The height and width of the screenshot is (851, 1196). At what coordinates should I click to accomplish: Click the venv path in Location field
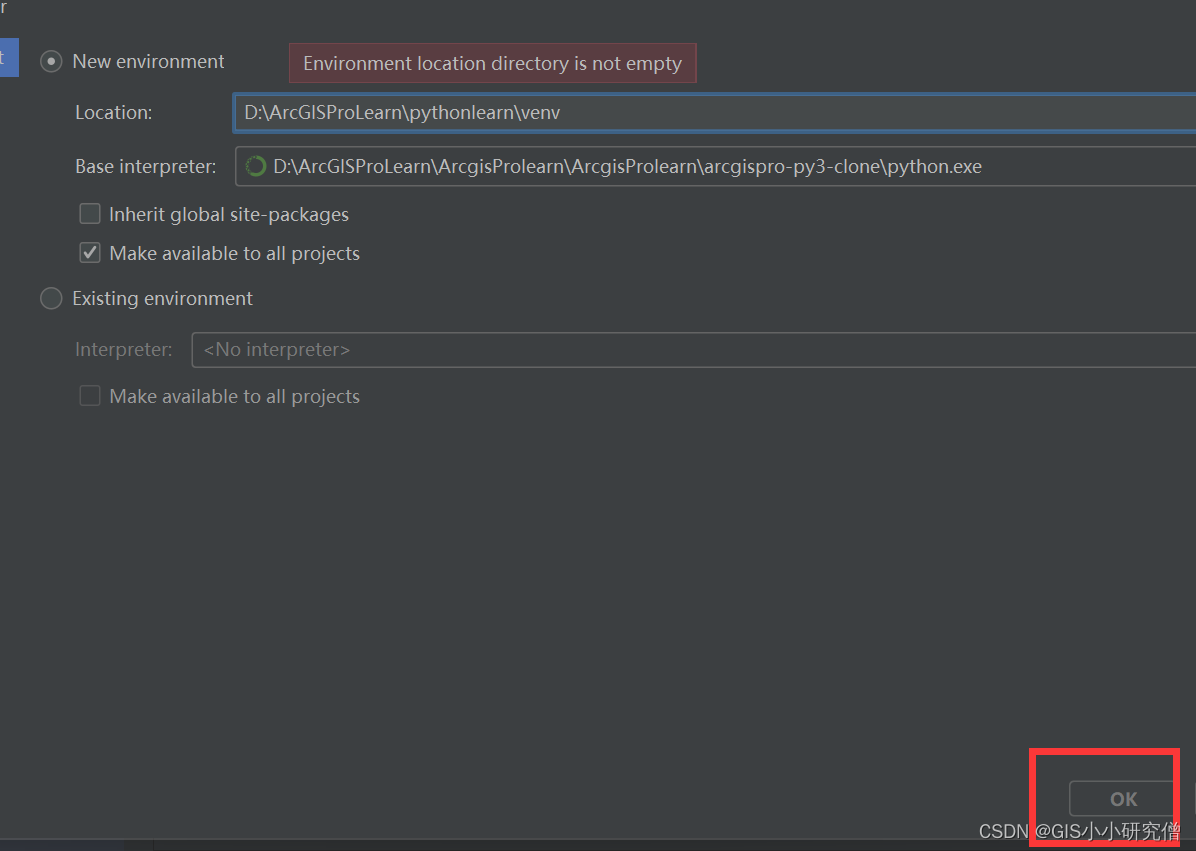(400, 112)
